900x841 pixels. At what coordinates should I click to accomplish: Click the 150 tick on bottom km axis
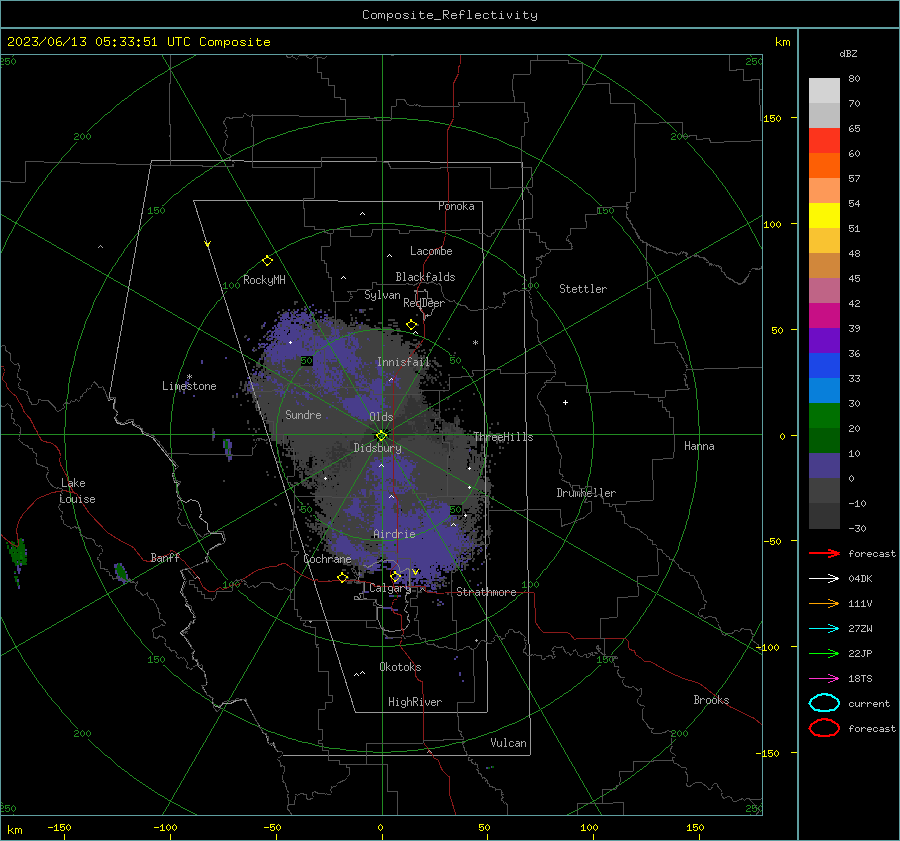pyautogui.click(x=695, y=827)
